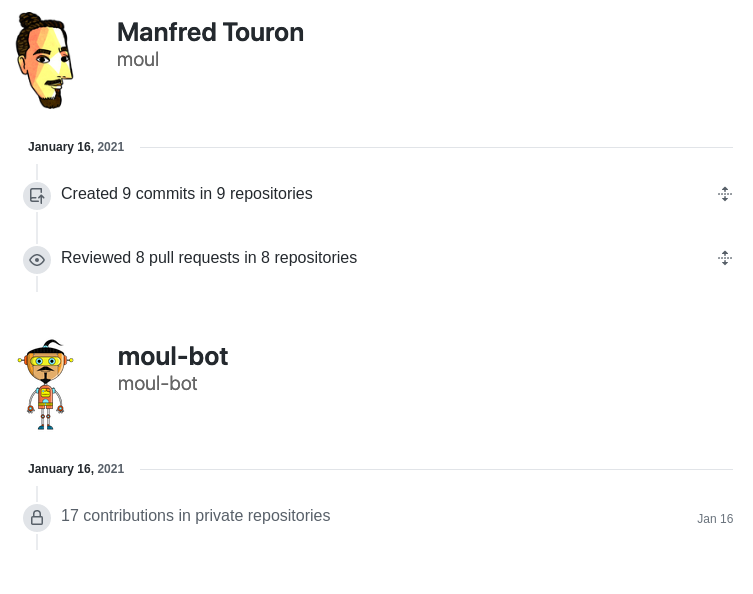Click timeline line between commits and reviews icons
Screen dimensions: 753x594
[37, 228]
